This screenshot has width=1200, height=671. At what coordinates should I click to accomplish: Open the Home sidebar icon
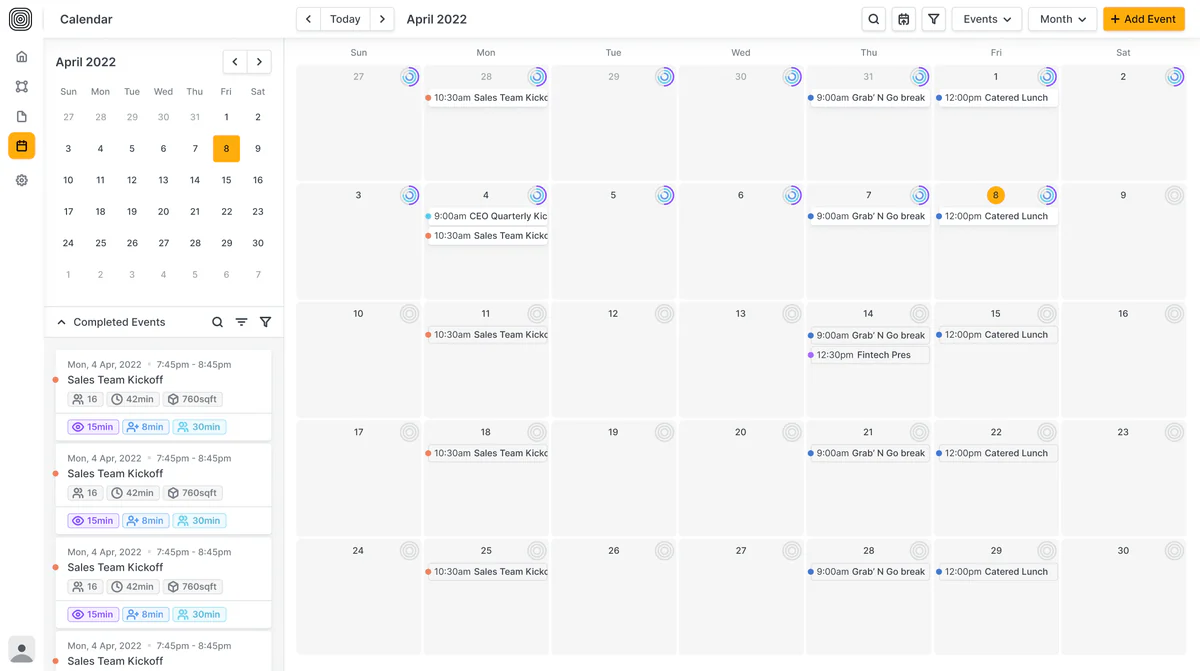(x=22, y=57)
